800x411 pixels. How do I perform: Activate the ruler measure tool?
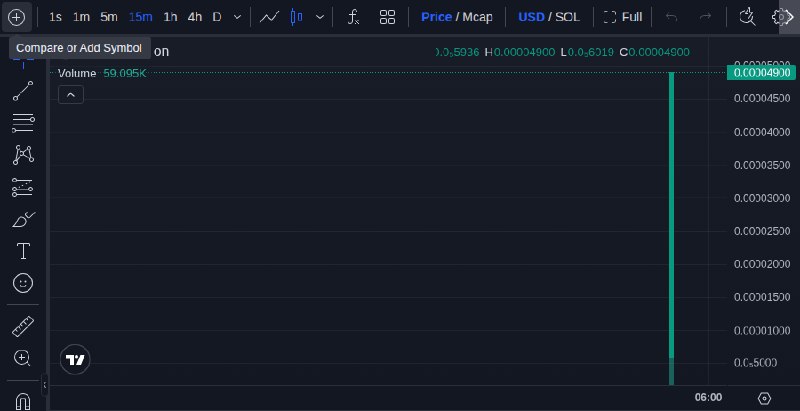[23, 326]
